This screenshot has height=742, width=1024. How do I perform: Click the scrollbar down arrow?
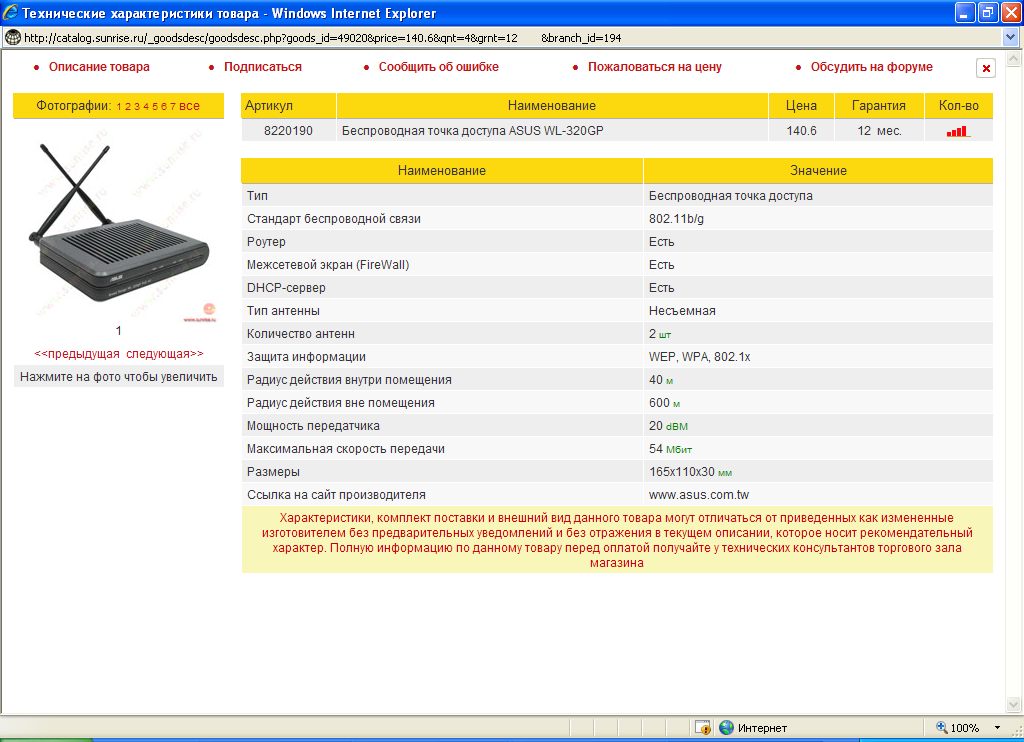[x=1014, y=704]
